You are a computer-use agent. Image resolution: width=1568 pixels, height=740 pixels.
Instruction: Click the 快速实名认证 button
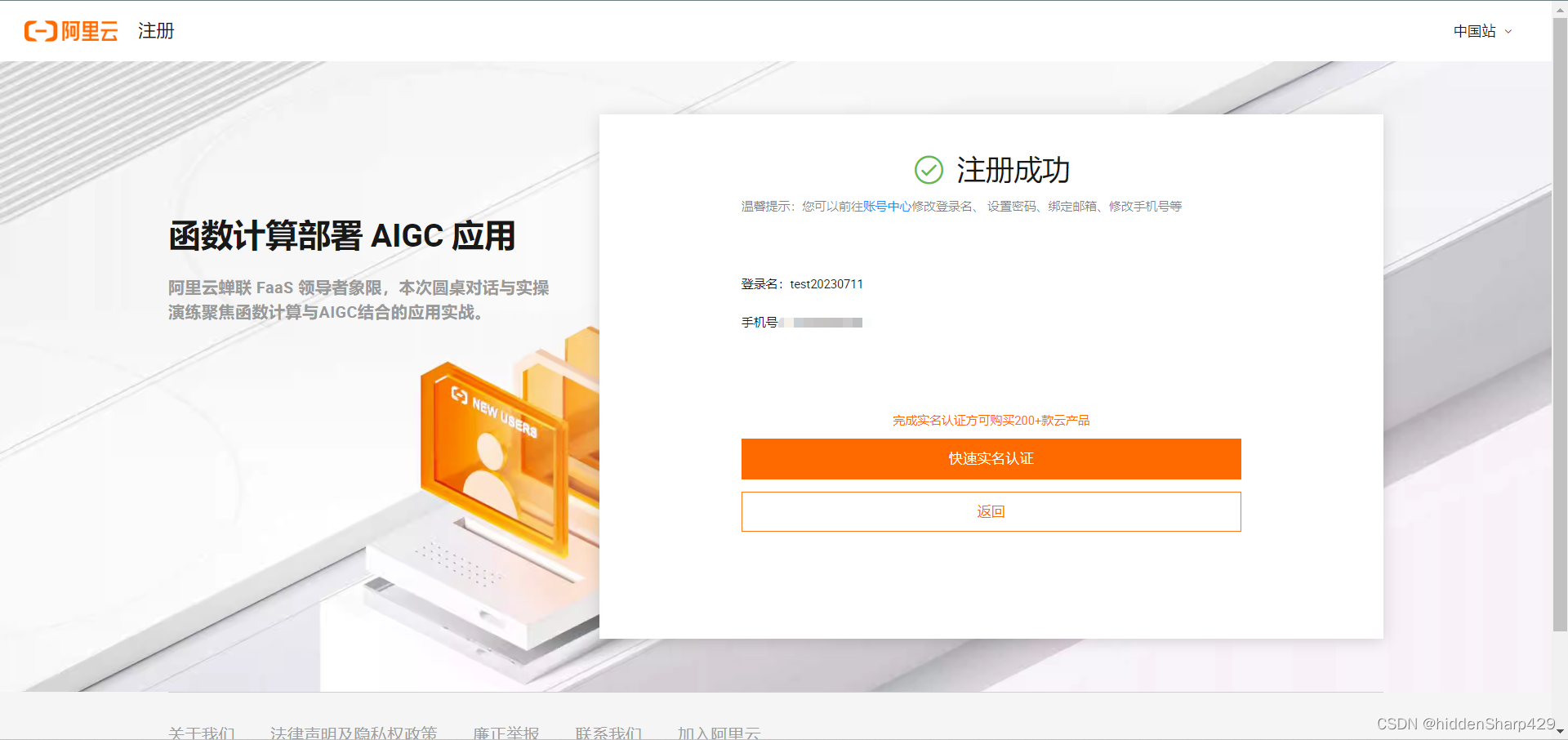tap(991, 459)
